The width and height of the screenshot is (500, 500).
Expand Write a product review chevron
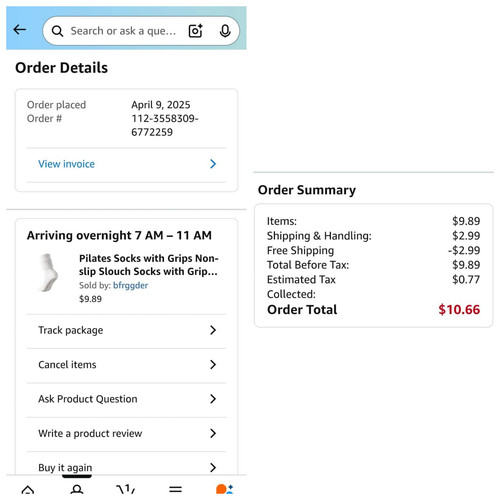213,433
